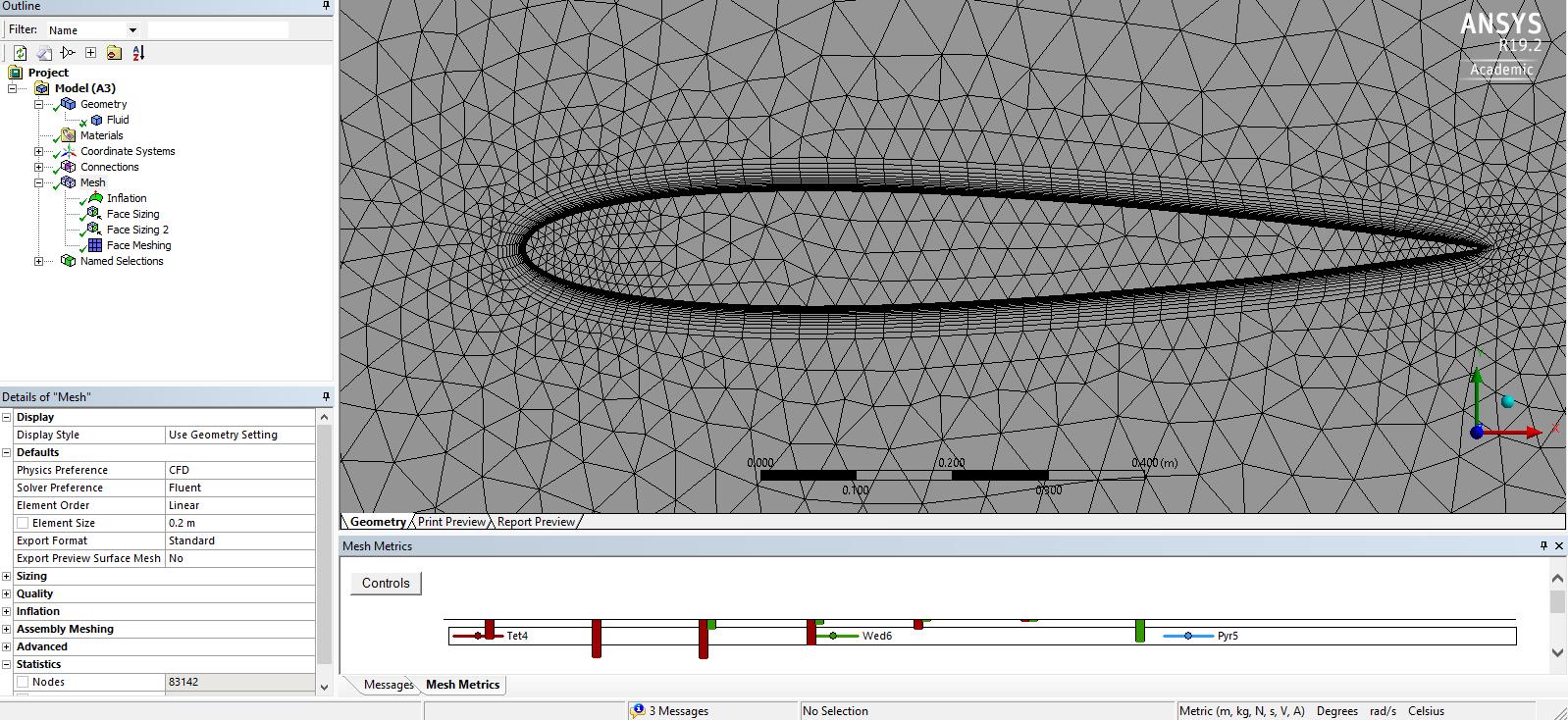1568x720 pixels.
Task: Open the Filter Name dropdown
Action: pos(132,30)
